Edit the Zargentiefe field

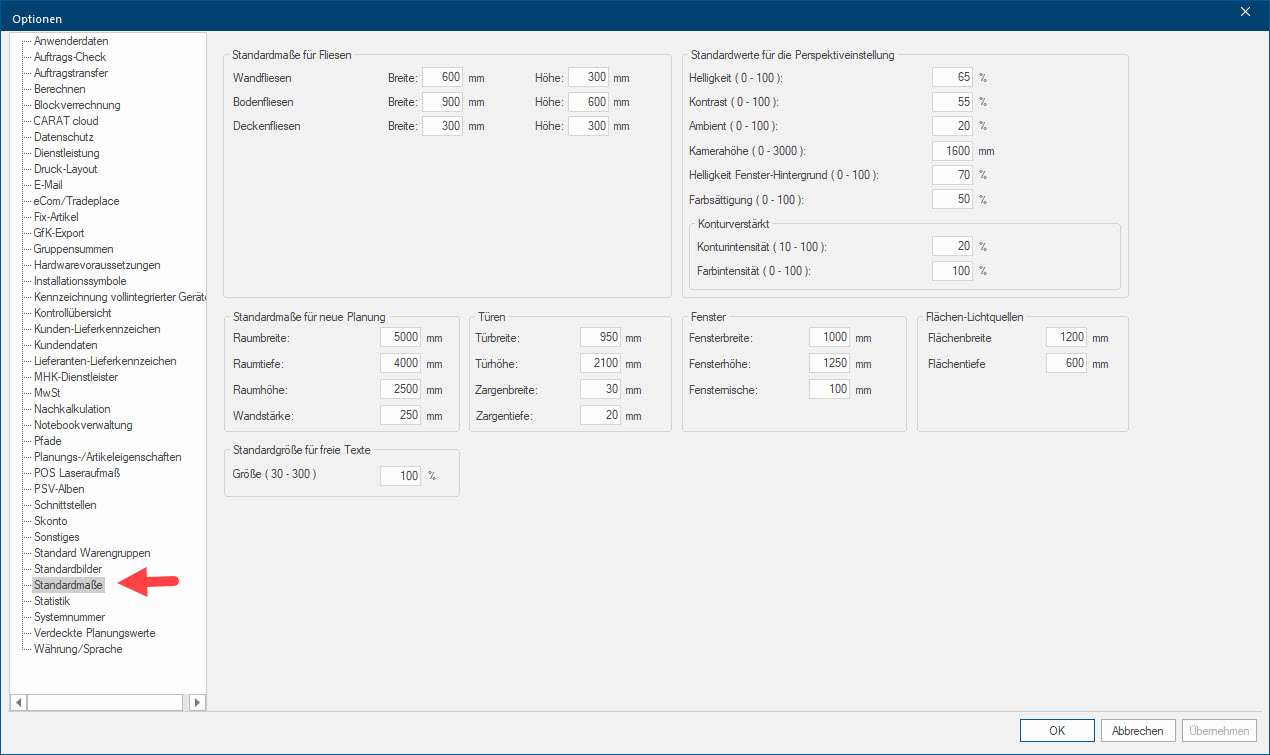pos(600,416)
